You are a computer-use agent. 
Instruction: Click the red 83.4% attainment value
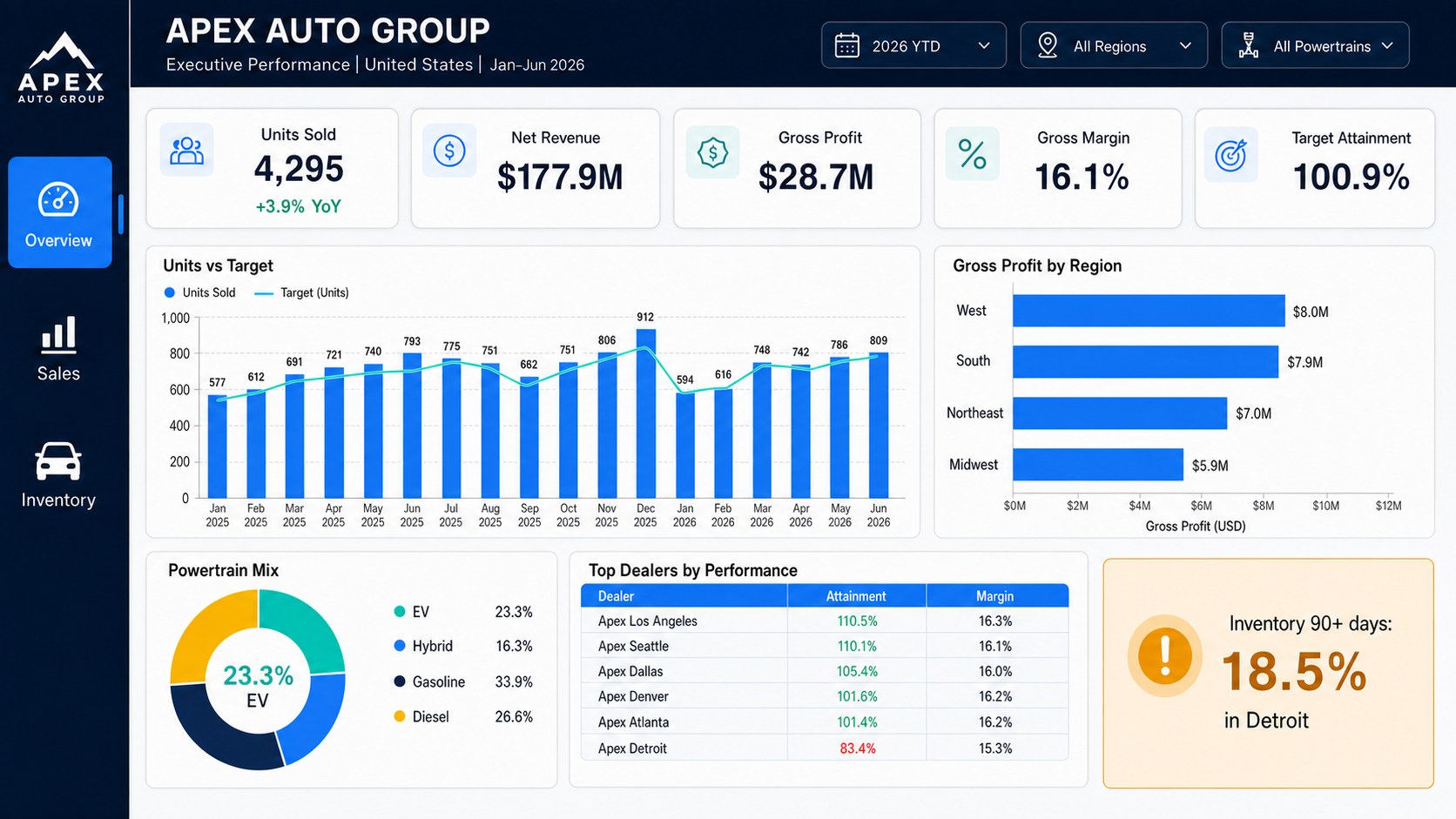point(858,749)
